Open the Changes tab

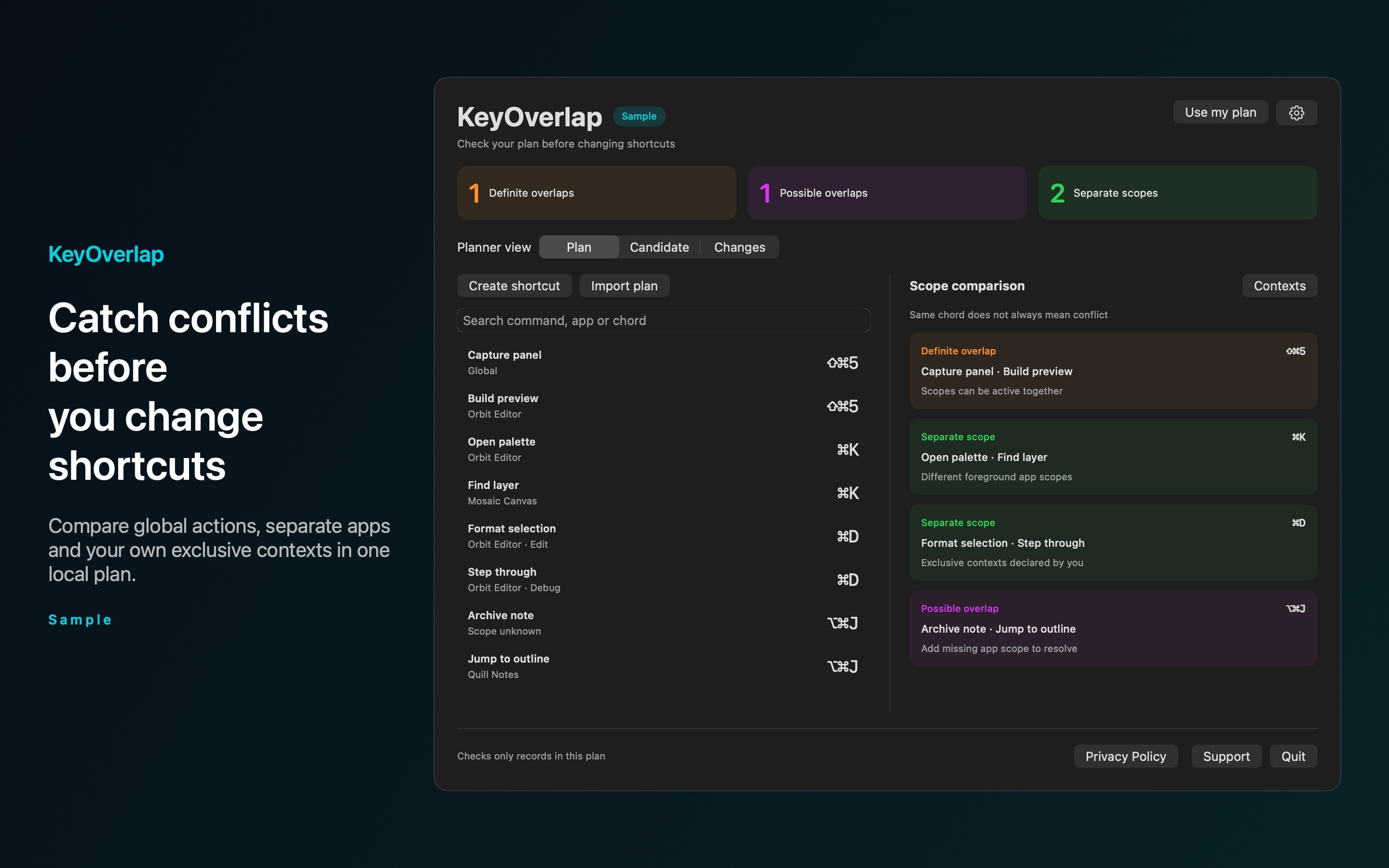pos(739,247)
